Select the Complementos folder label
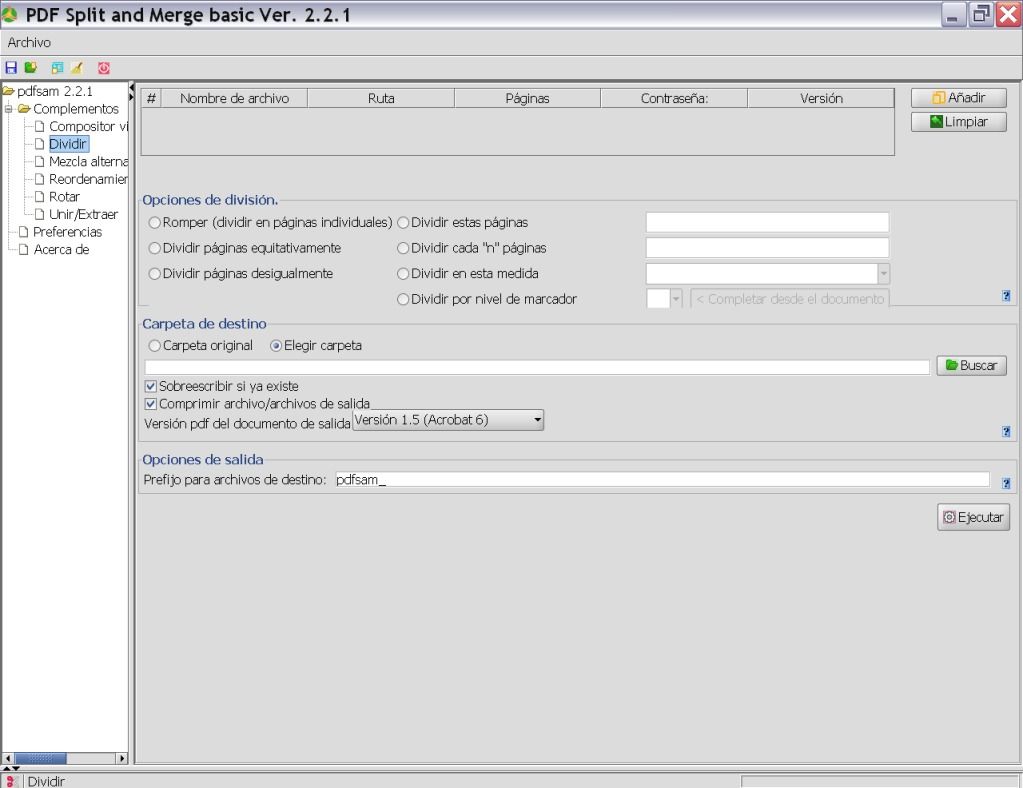Viewport: 1023px width, 788px height. click(x=76, y=109)
